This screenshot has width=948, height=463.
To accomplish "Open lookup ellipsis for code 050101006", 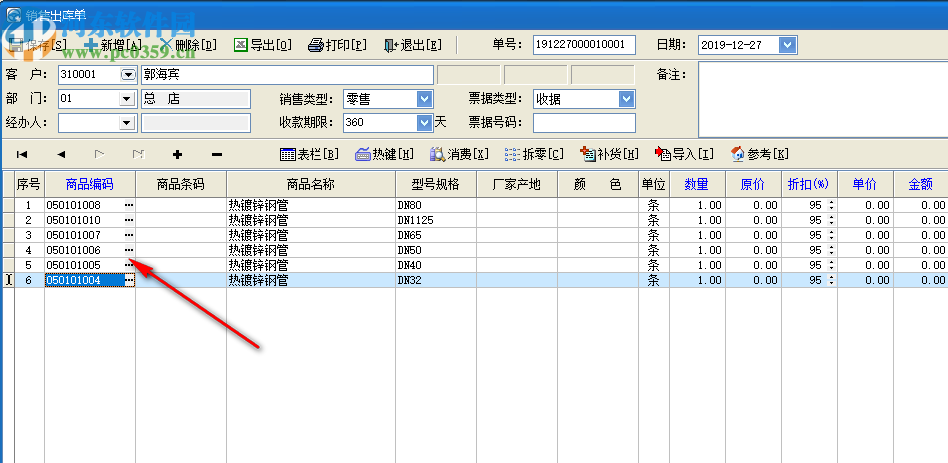I will (128, 250).
